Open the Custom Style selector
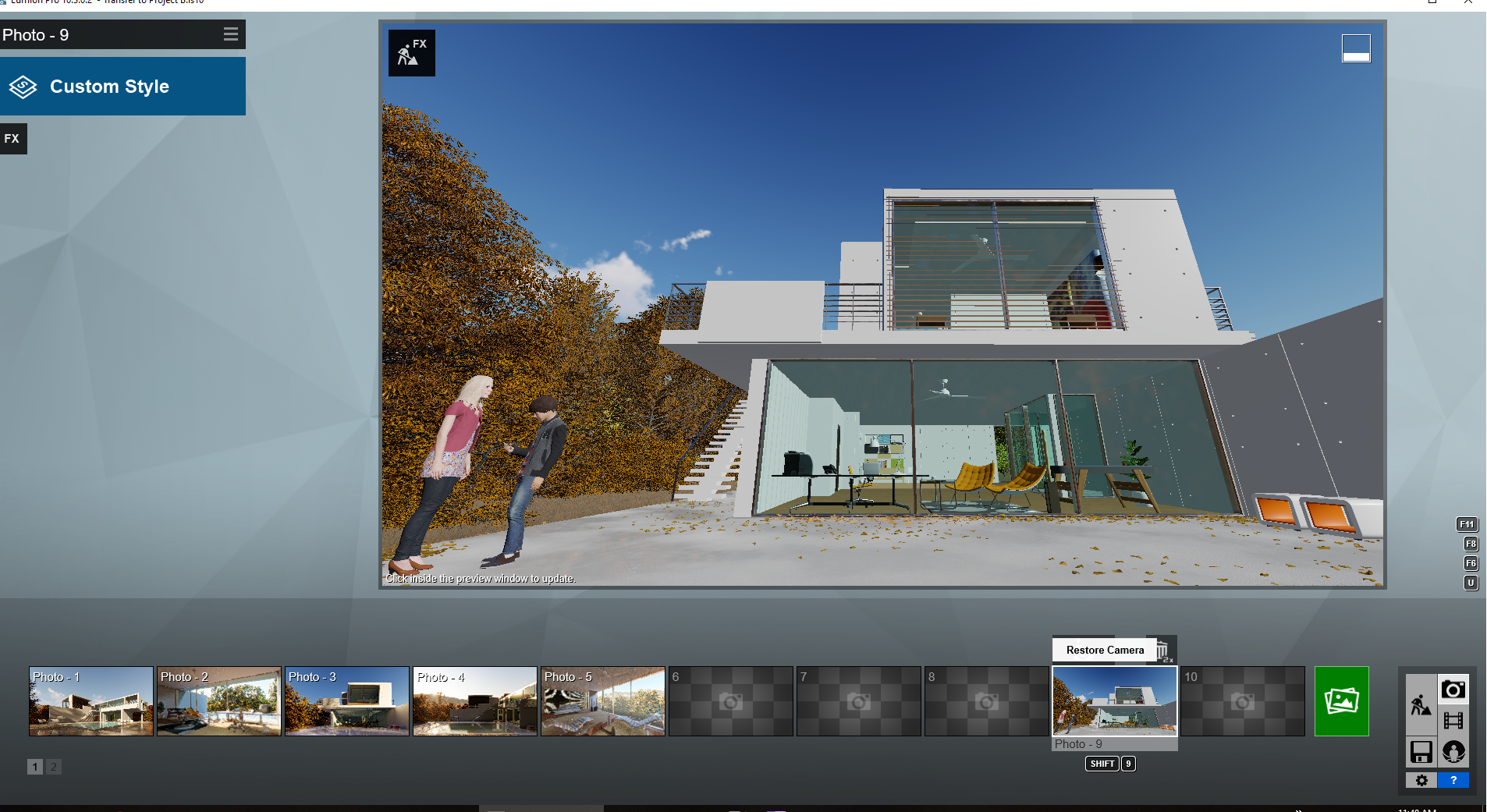This screenshot has width=1487, height=812. pos(122,87)
